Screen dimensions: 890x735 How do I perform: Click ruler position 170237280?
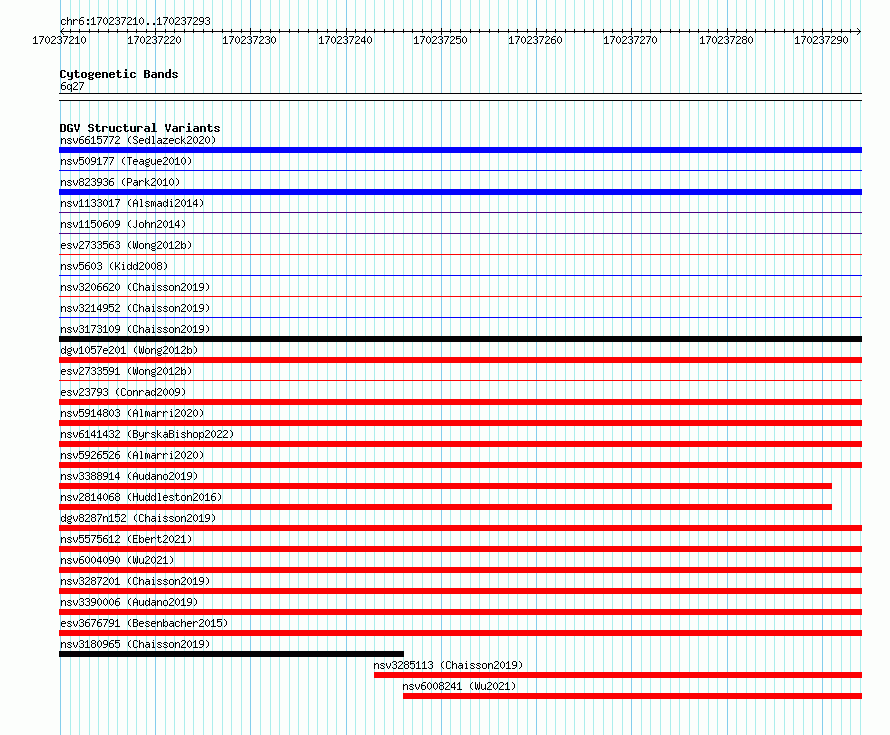(x=726, y=40)
